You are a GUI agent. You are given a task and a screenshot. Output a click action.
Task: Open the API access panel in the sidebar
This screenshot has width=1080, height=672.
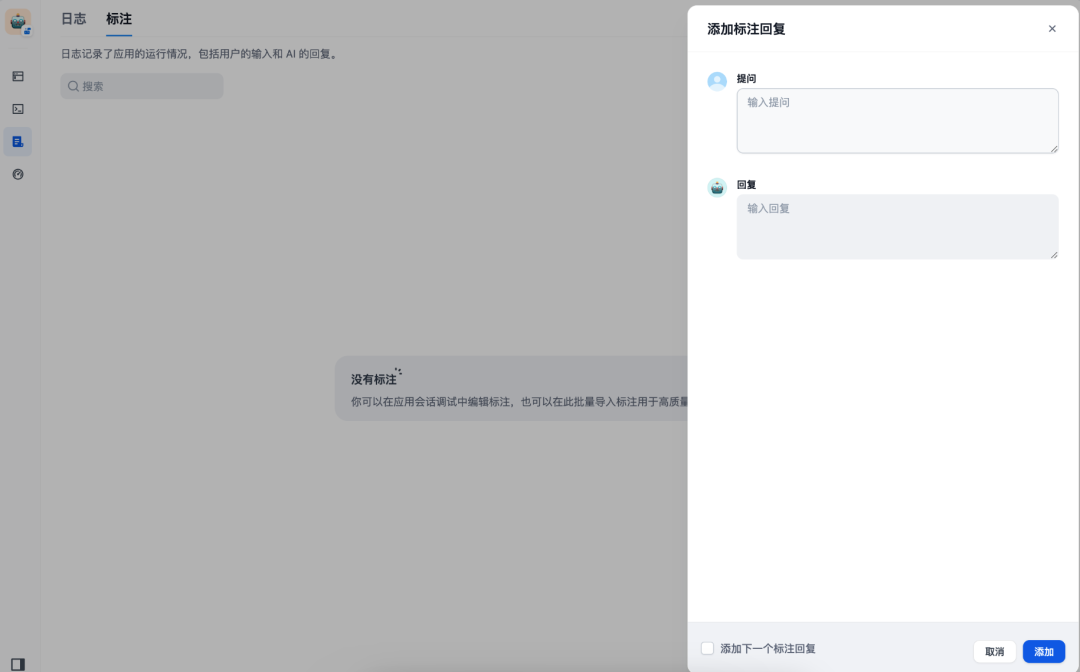[x=17, y=109]
